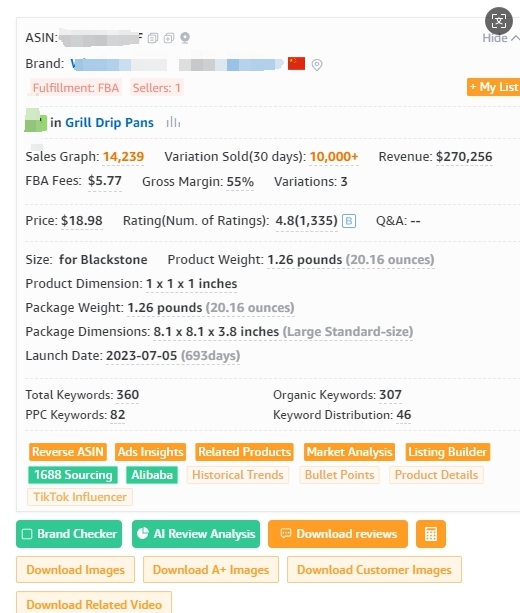Open Ads Insights
Screen dimensions: 520x613
tap(151, 452)
